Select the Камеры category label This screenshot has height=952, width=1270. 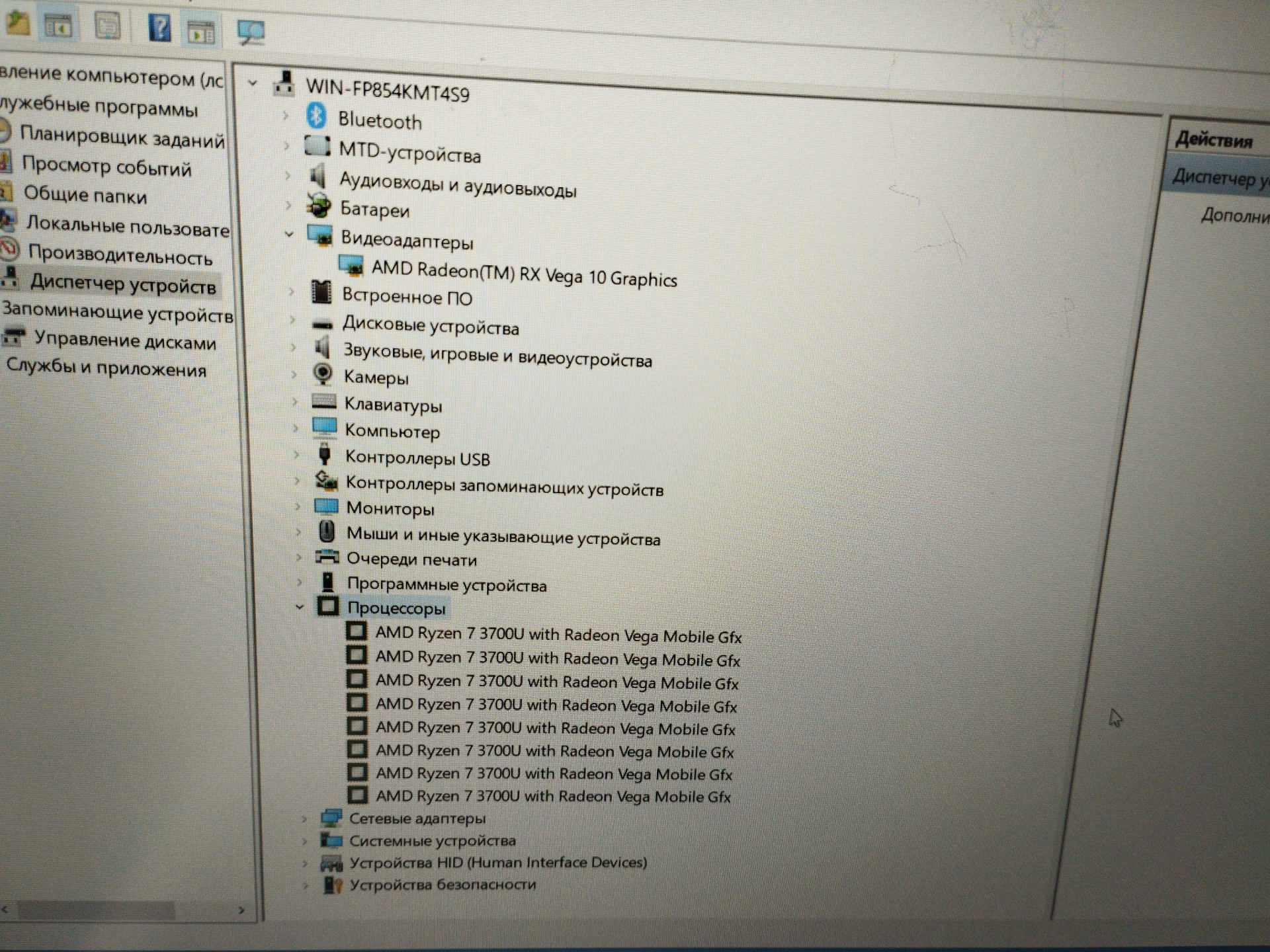pos(376,377)
